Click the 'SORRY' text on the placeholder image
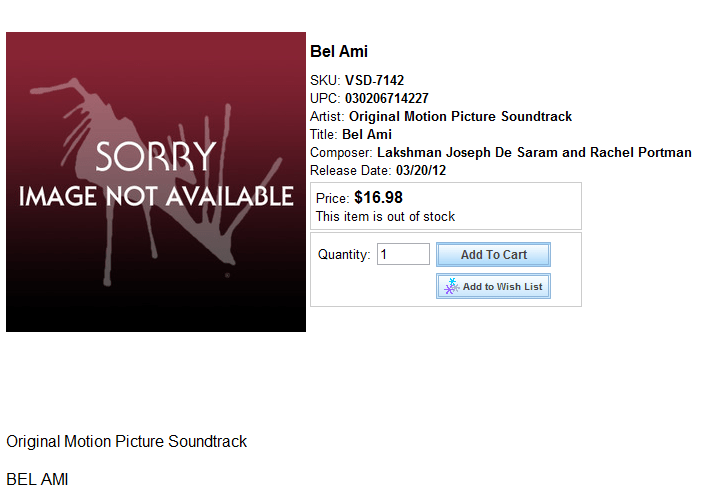The width and height of the screenshot is (704, 491). (156, 156)
